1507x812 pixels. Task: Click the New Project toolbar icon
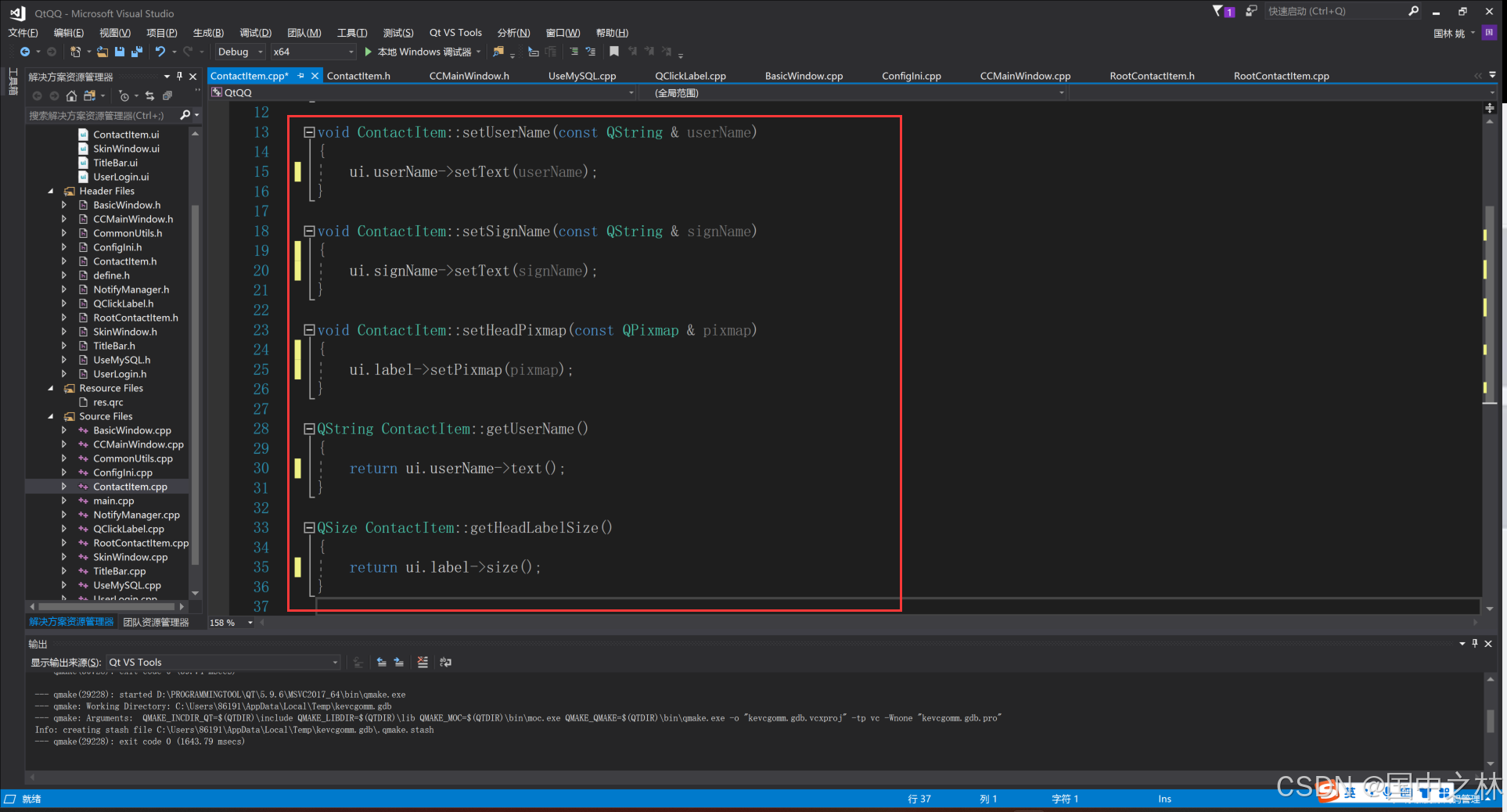point(75,52)
